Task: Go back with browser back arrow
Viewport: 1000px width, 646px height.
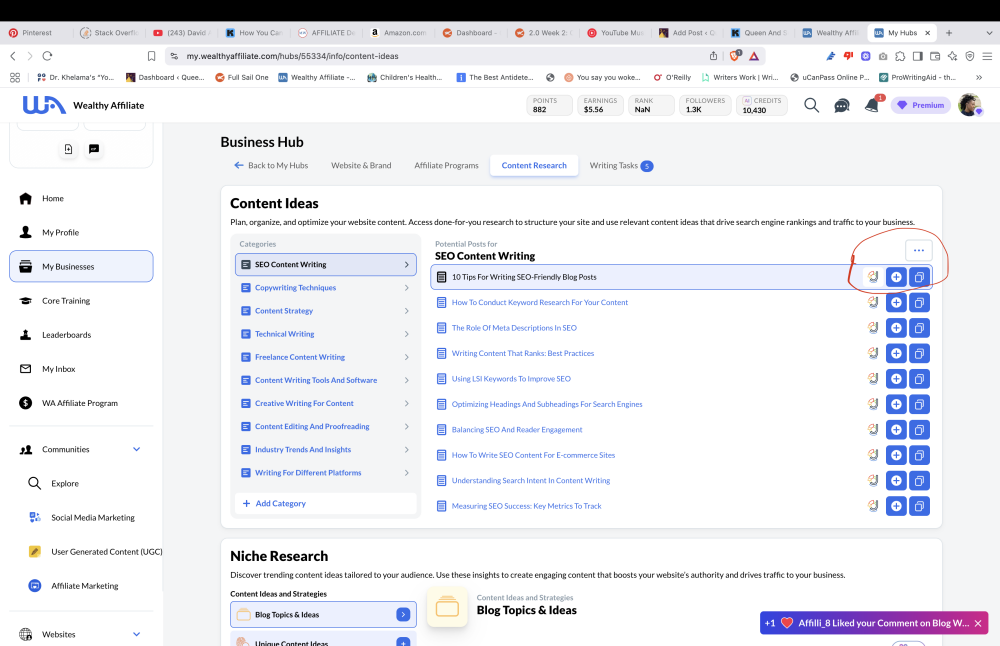Action: pos(13,56)
